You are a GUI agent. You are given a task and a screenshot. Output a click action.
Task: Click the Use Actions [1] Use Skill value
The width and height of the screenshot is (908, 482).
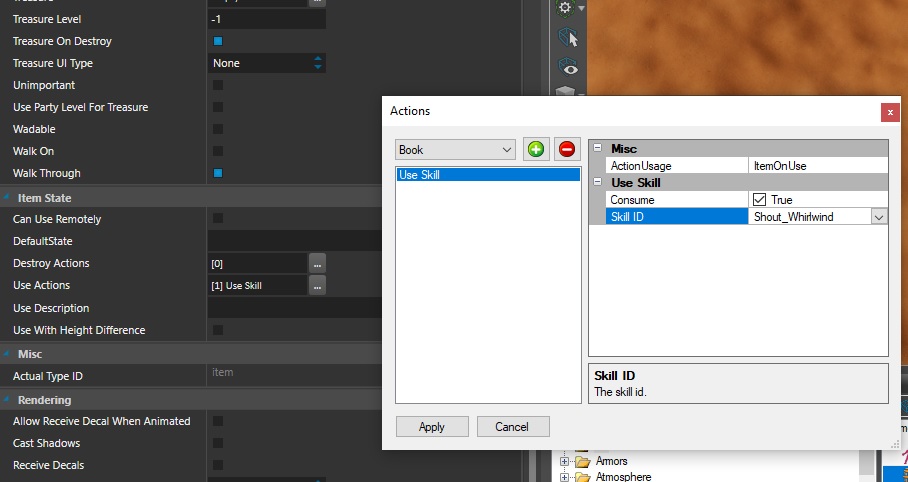pyautogui.click(x=258, y=286)
